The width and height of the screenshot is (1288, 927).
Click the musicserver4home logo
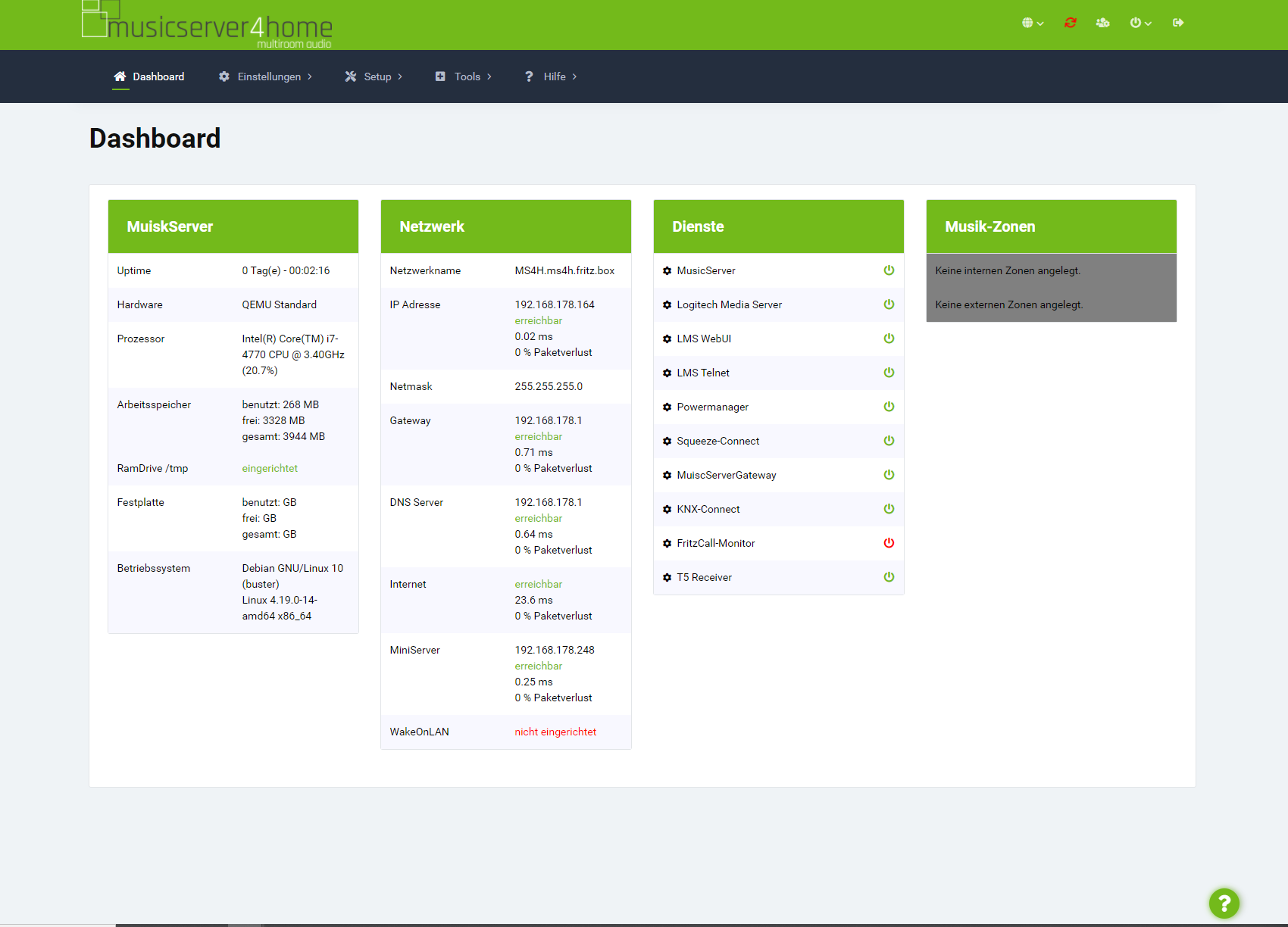coord(207,25)
